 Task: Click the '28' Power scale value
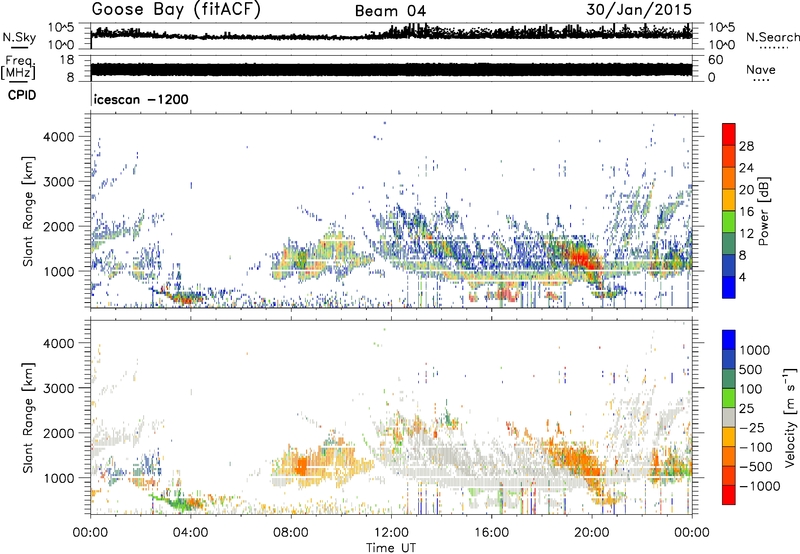746,146
